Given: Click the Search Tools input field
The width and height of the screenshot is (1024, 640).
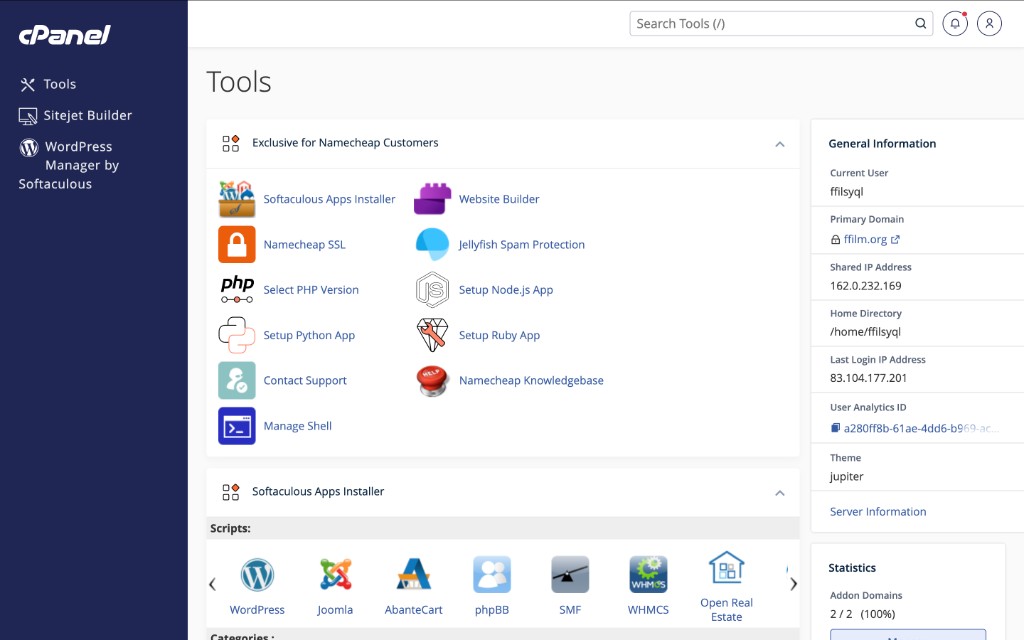Looking at the screenshot, I should pos(770,24).
